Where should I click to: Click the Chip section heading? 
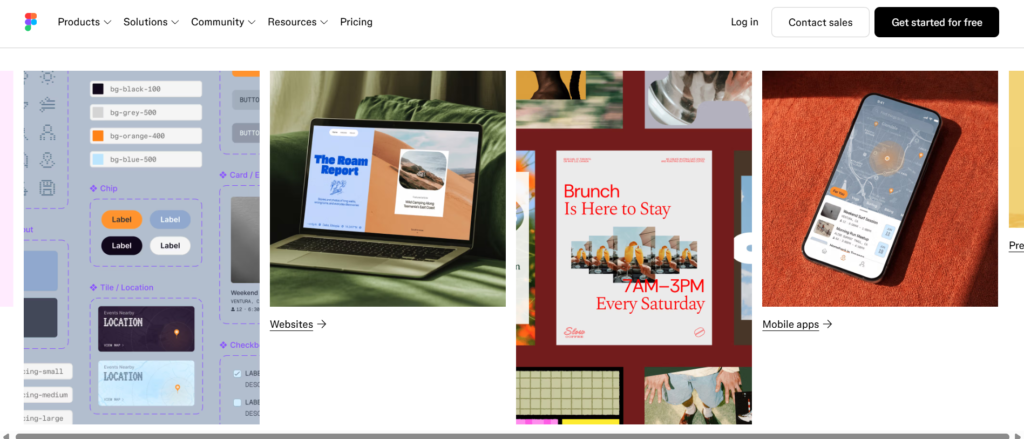point(104,188)
